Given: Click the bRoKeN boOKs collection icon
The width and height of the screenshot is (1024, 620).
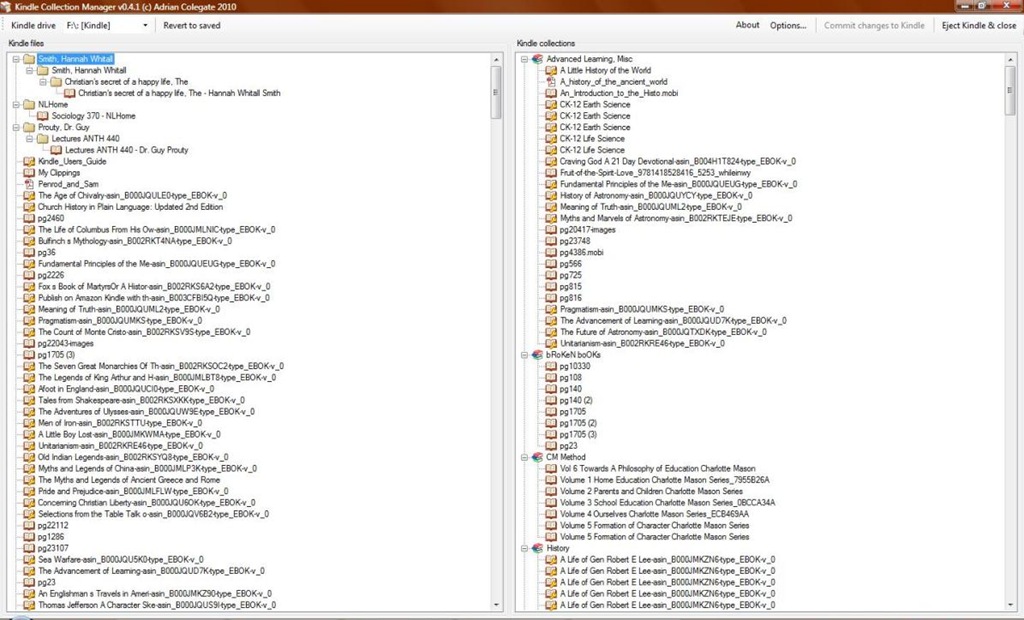Looking at the screenshot, I should (537, 355).
